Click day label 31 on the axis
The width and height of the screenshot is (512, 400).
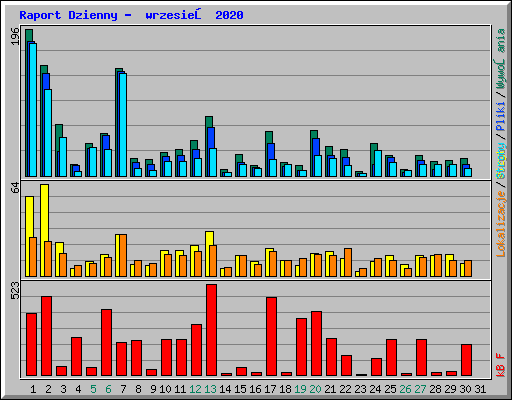click(480, 389)
